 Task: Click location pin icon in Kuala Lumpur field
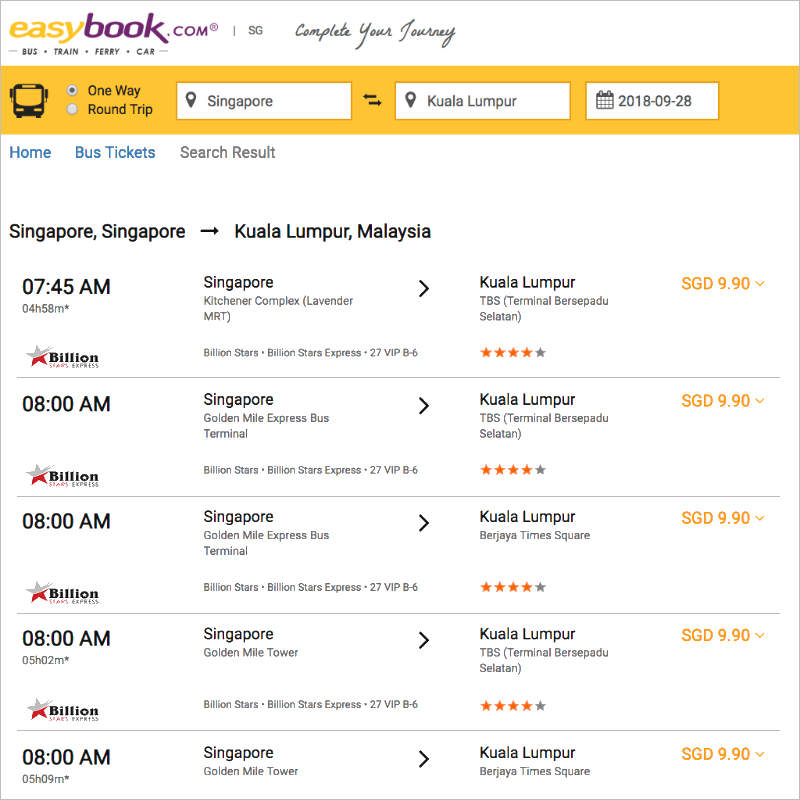410,100
